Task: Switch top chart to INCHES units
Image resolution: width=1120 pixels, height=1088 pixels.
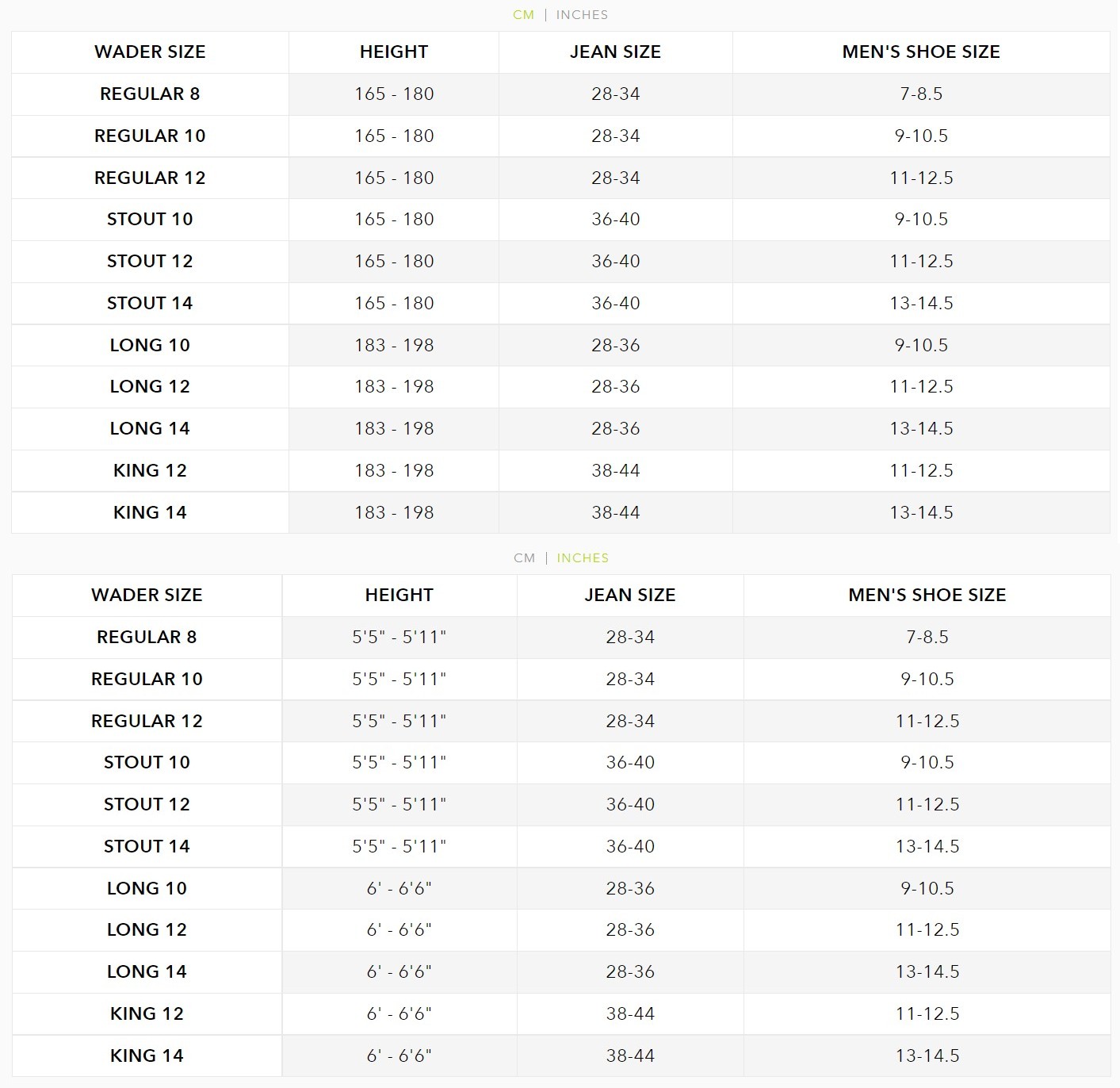Action: [582, 15]
